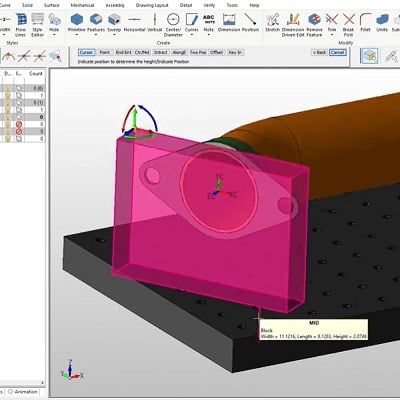Expand the Sweep dropdown arrow
The image size is (400, 400).
pyautogui.click(x=114, y=35)
